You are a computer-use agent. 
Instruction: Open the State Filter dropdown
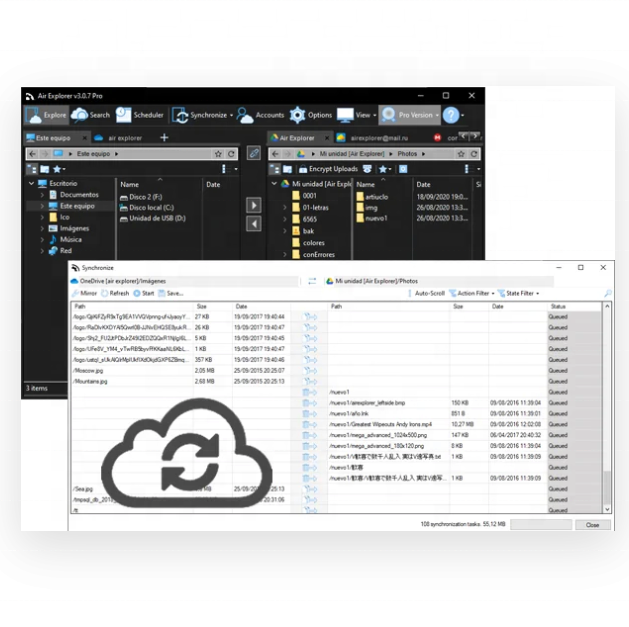(520, 293)
